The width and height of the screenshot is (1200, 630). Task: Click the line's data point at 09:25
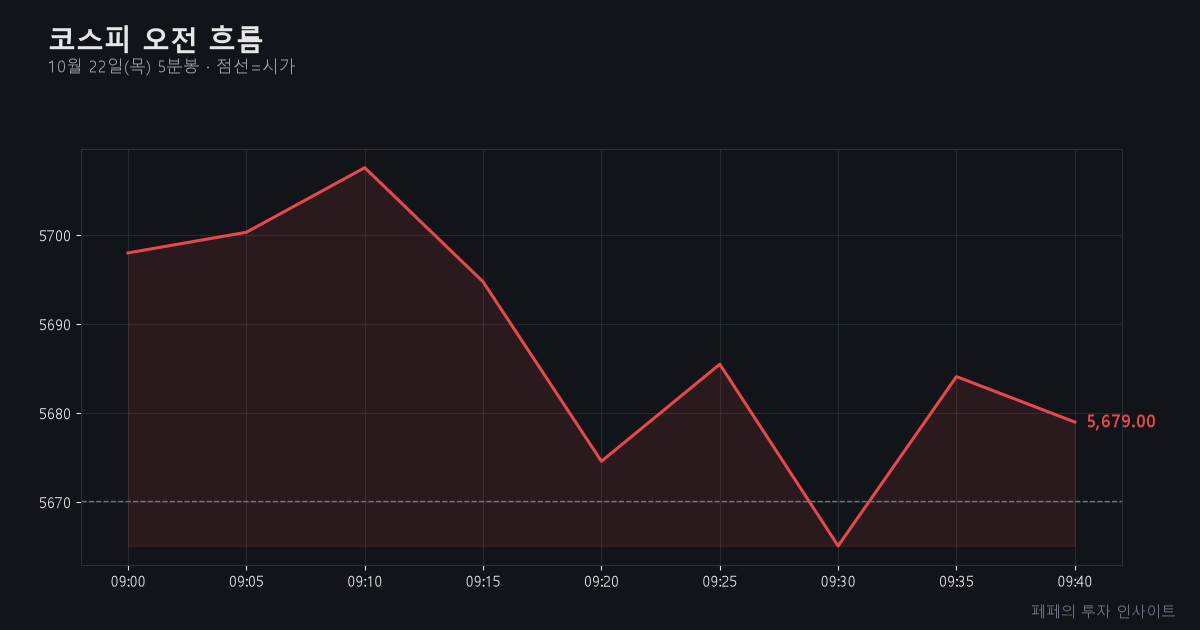(720, 364)
